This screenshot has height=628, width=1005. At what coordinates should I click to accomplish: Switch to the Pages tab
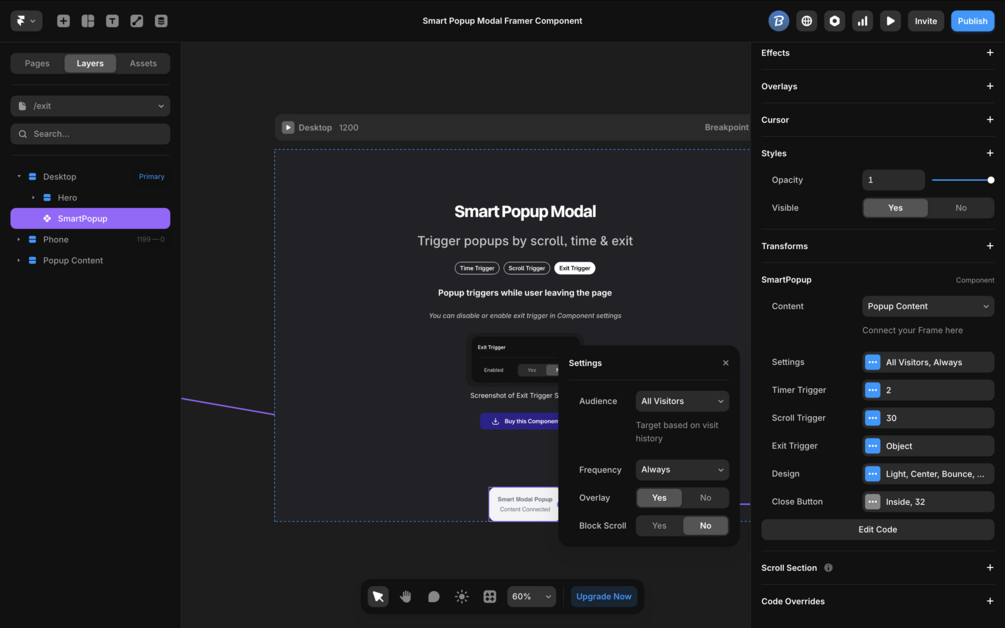click(x=37, y=63)
